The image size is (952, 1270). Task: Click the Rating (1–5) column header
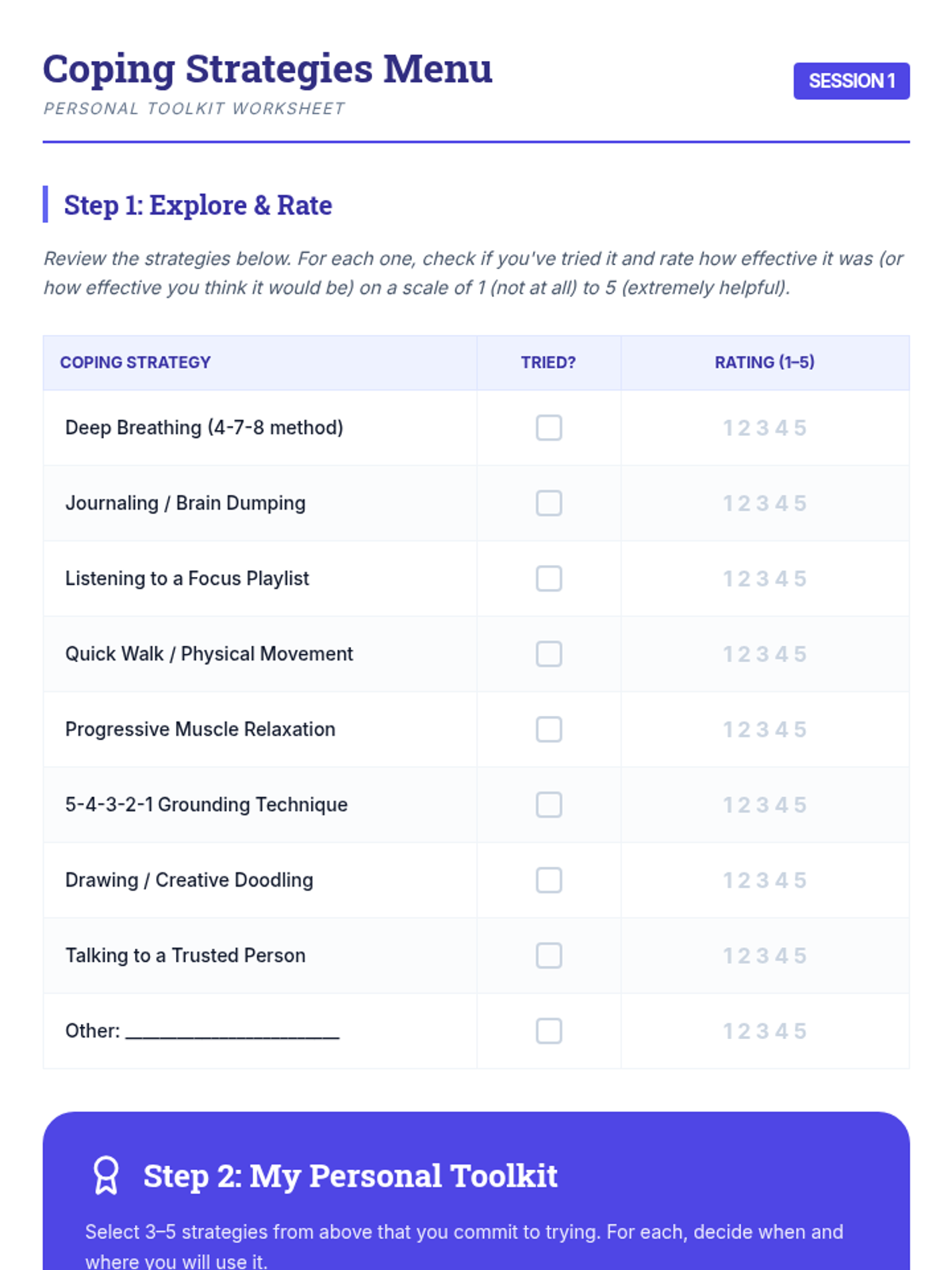tap(764, 363)
